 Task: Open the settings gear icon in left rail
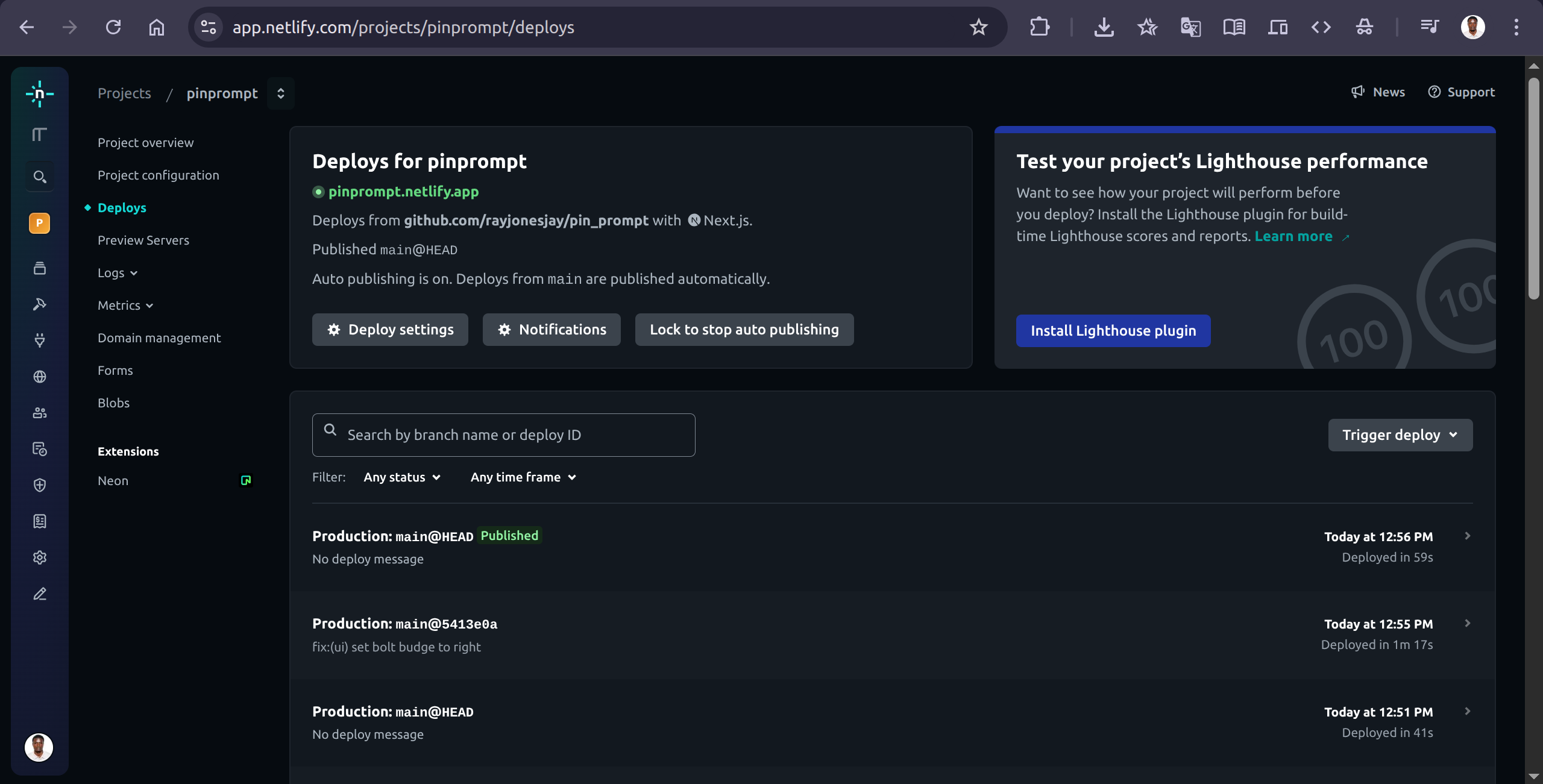(x=40, y=557)
